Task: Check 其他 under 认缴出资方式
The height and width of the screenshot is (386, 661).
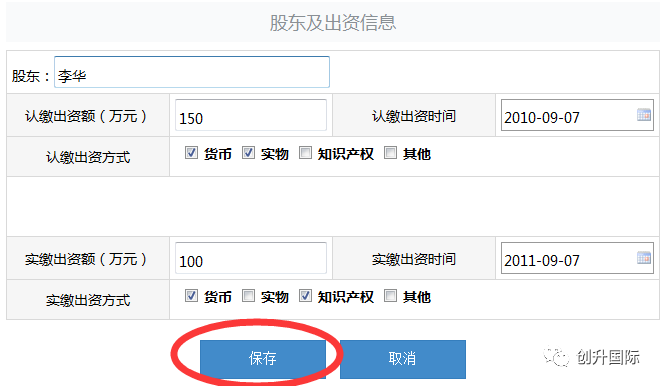Action: click(390, 153)
